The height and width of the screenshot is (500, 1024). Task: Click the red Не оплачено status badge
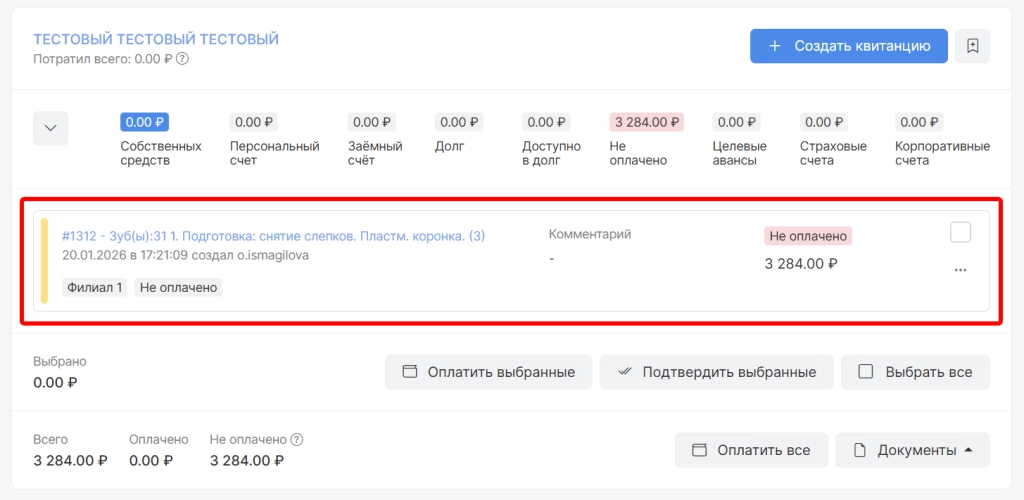tap(808, 237)
